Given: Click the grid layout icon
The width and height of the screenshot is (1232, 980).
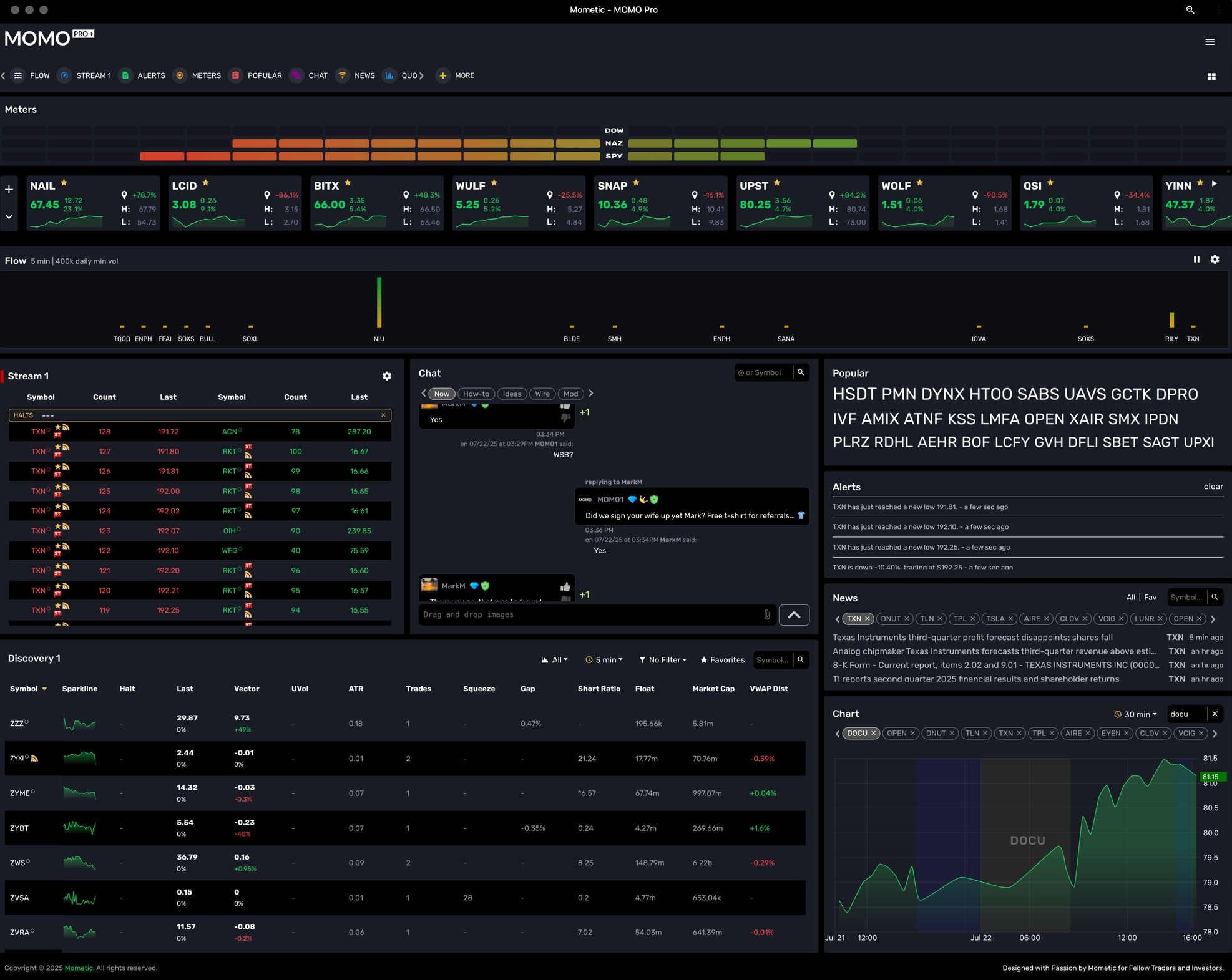Looking at the screenshot, I should [x=1211, y=76].
